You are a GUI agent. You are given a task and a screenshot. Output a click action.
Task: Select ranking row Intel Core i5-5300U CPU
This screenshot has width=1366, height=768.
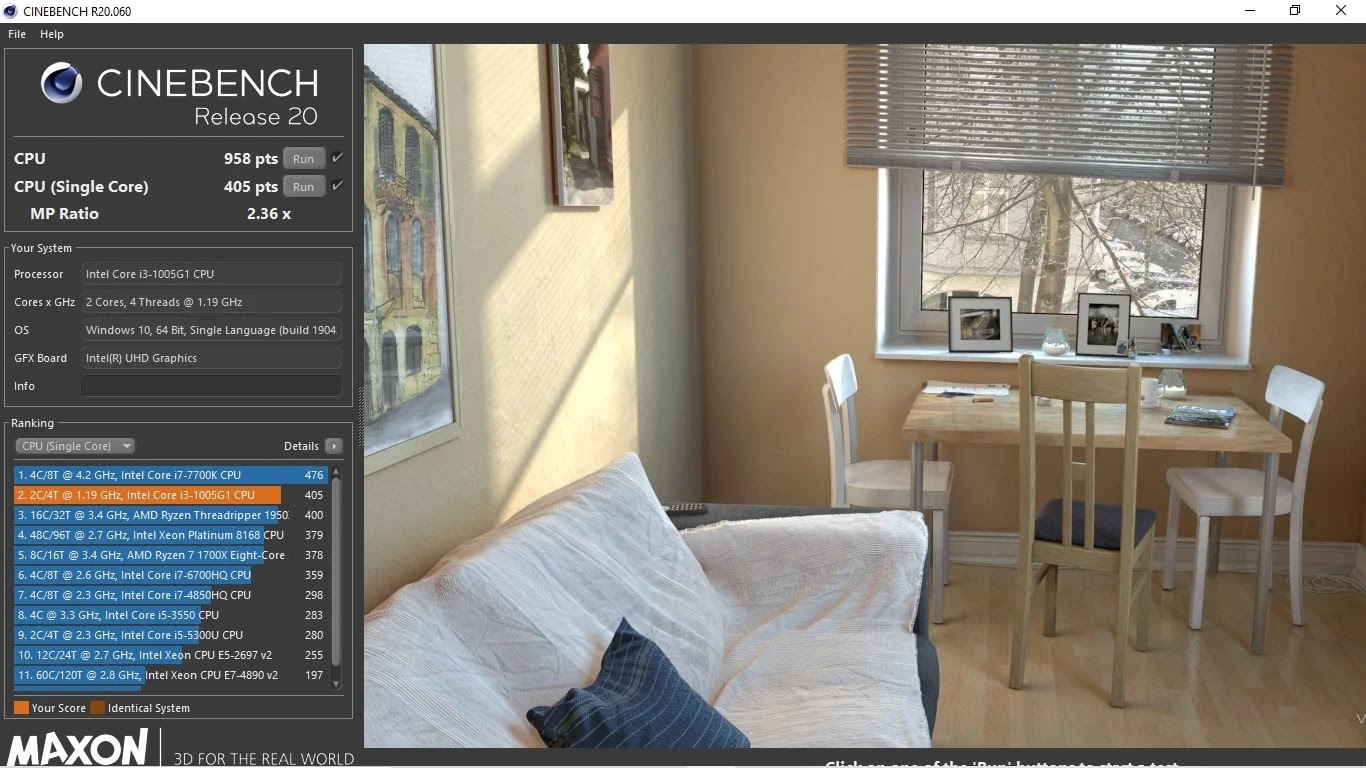tap(170, 635)
